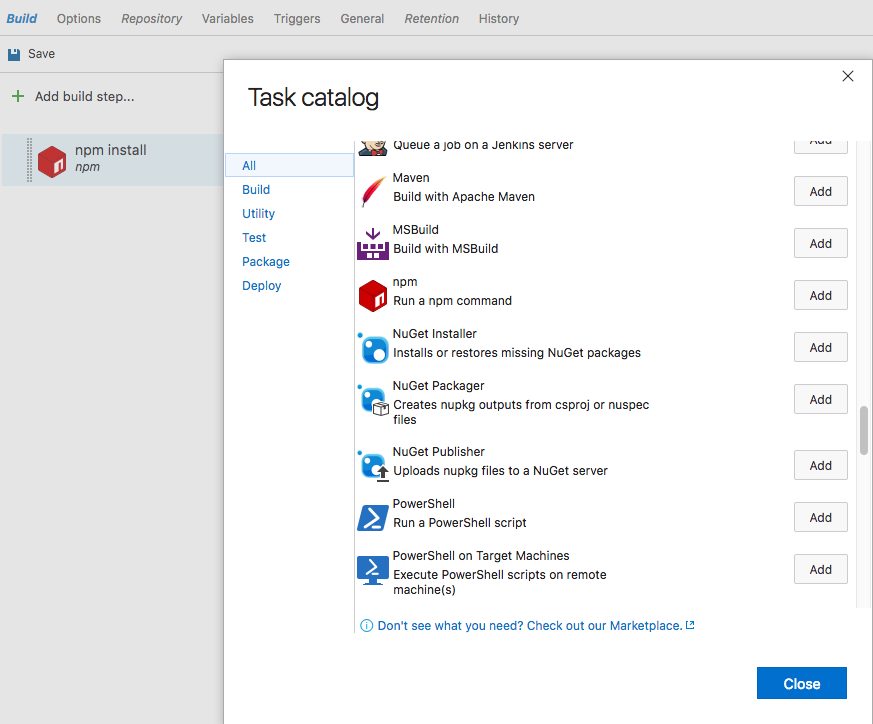Screen dimensions: 873x724
Task: Open the Build tab
Action: point(22,18)
